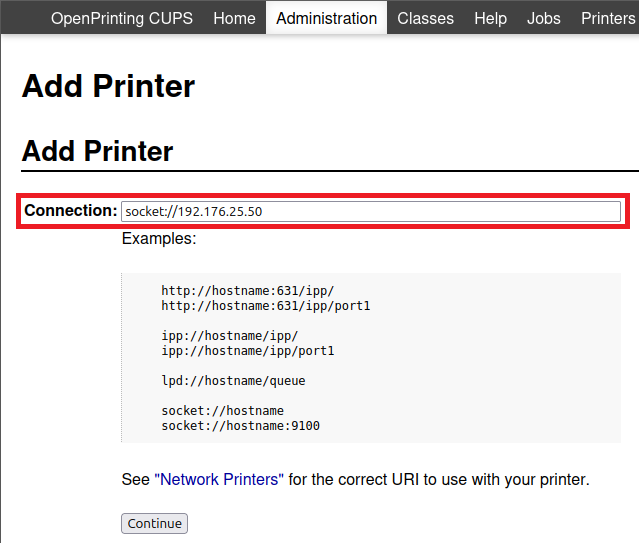The width and height of the screenshot is (639, 543).
Task: Open the Printers tab
Action: pos(607,18)
